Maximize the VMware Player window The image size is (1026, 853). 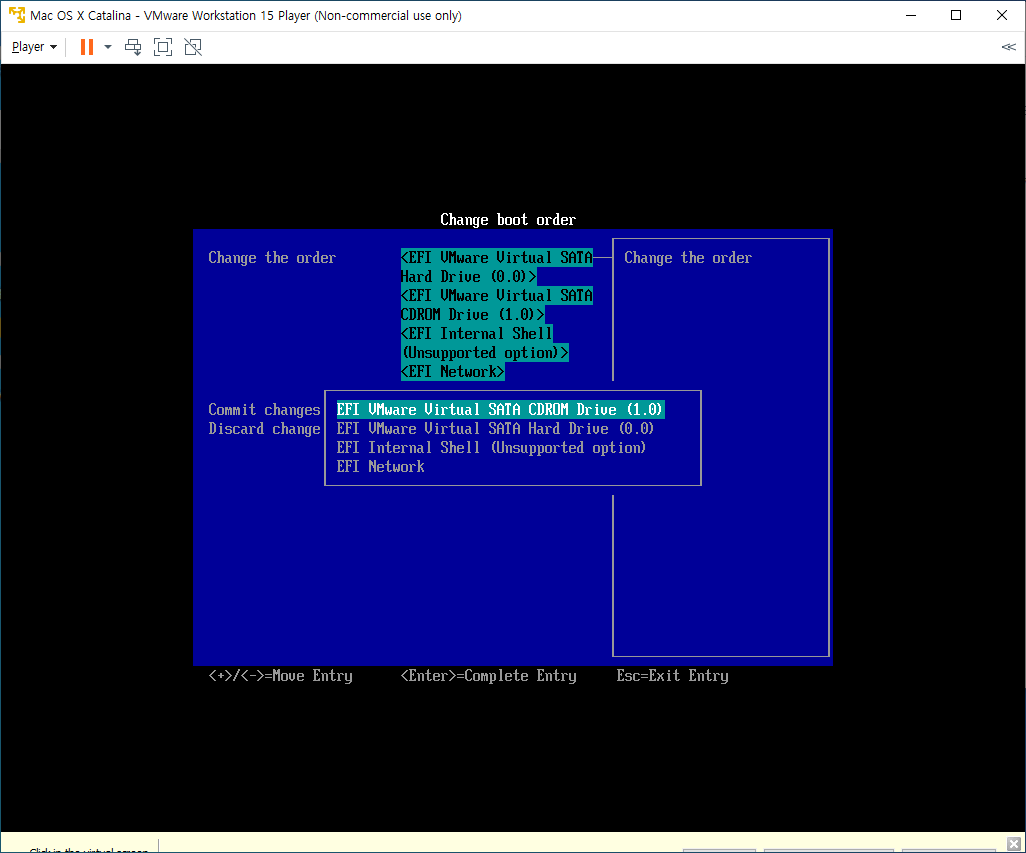click(x=956, y=15)
